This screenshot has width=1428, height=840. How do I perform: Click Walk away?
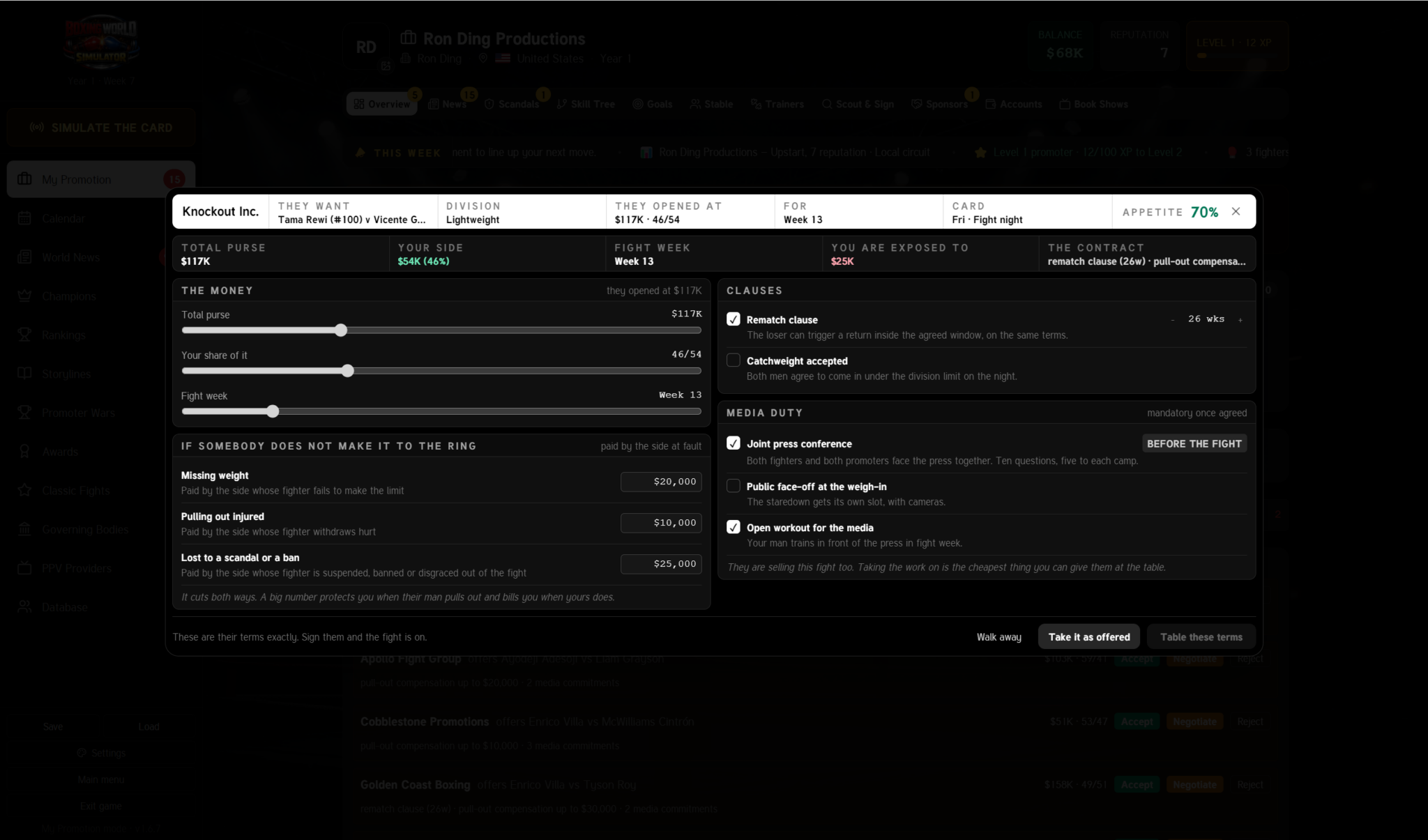click(x=998, y=637)
